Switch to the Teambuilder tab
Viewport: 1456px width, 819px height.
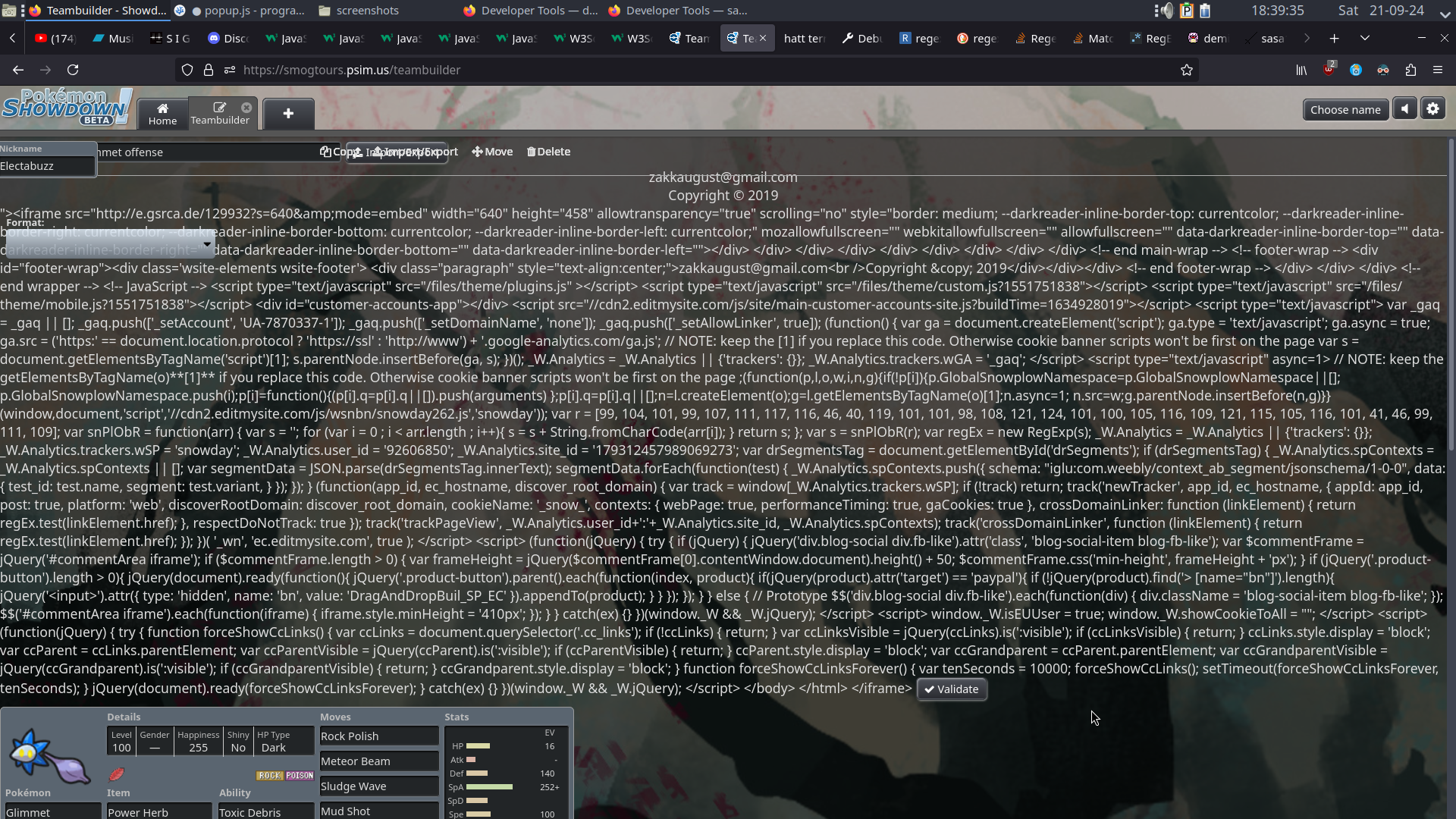point(220,113)
